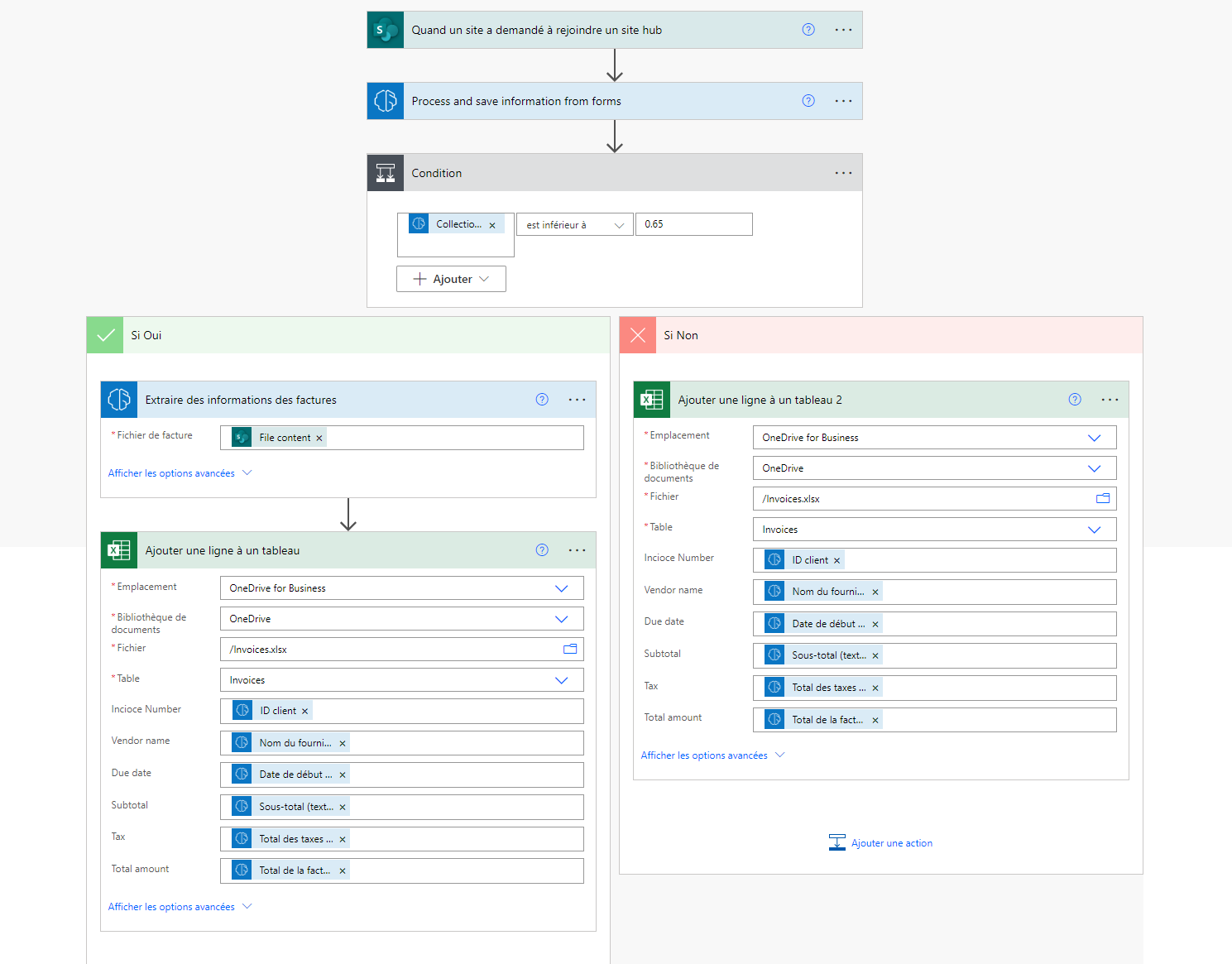Open help for Extraire des informations des factures
This screenshot has height=964, width=1232.
(542, 400)
